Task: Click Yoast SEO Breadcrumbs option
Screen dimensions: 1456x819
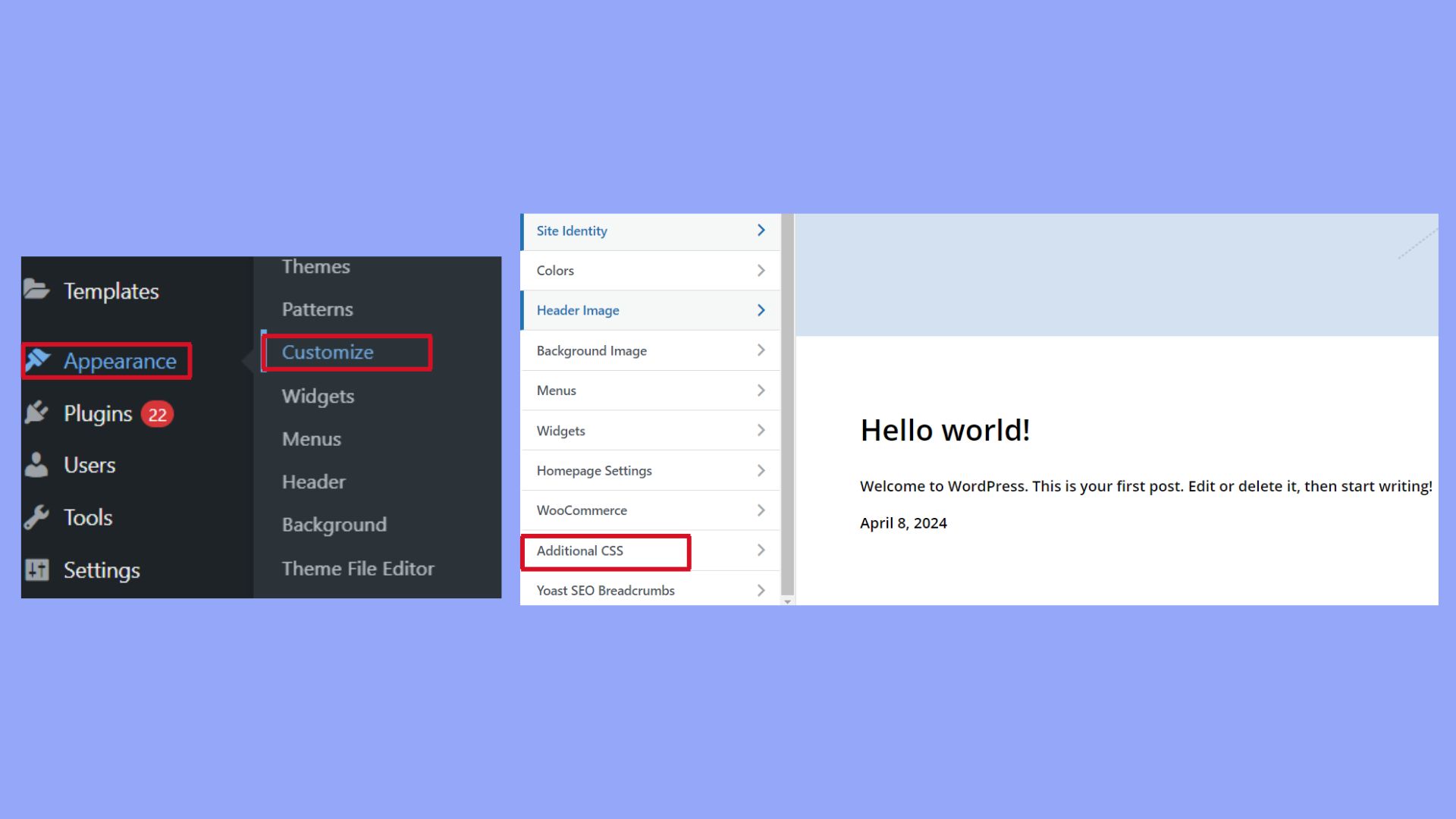Action: tap(605, 590)
